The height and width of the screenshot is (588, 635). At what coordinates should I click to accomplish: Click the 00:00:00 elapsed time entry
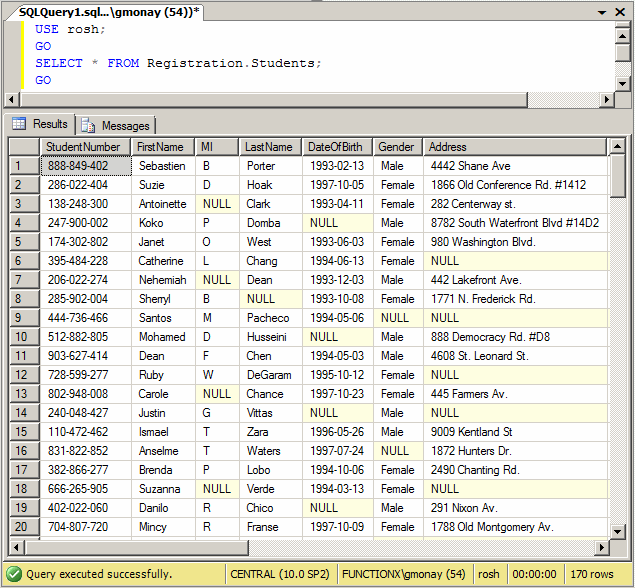(x=535, y=574)
